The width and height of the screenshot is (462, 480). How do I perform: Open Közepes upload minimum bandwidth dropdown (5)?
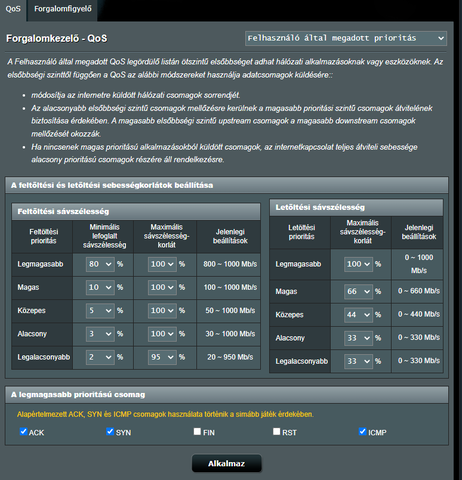100,311
